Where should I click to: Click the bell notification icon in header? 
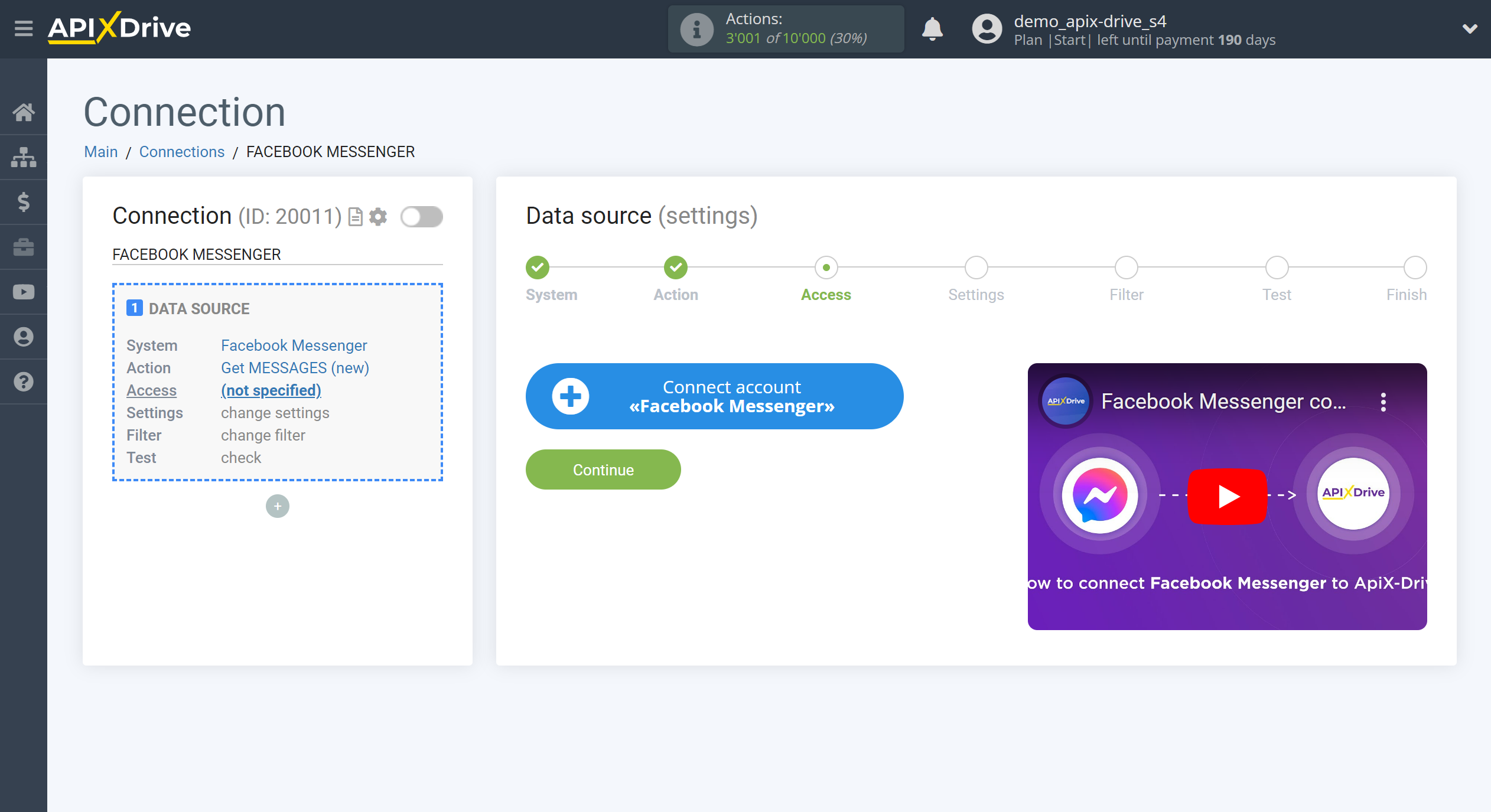click(x=930, y=27)
